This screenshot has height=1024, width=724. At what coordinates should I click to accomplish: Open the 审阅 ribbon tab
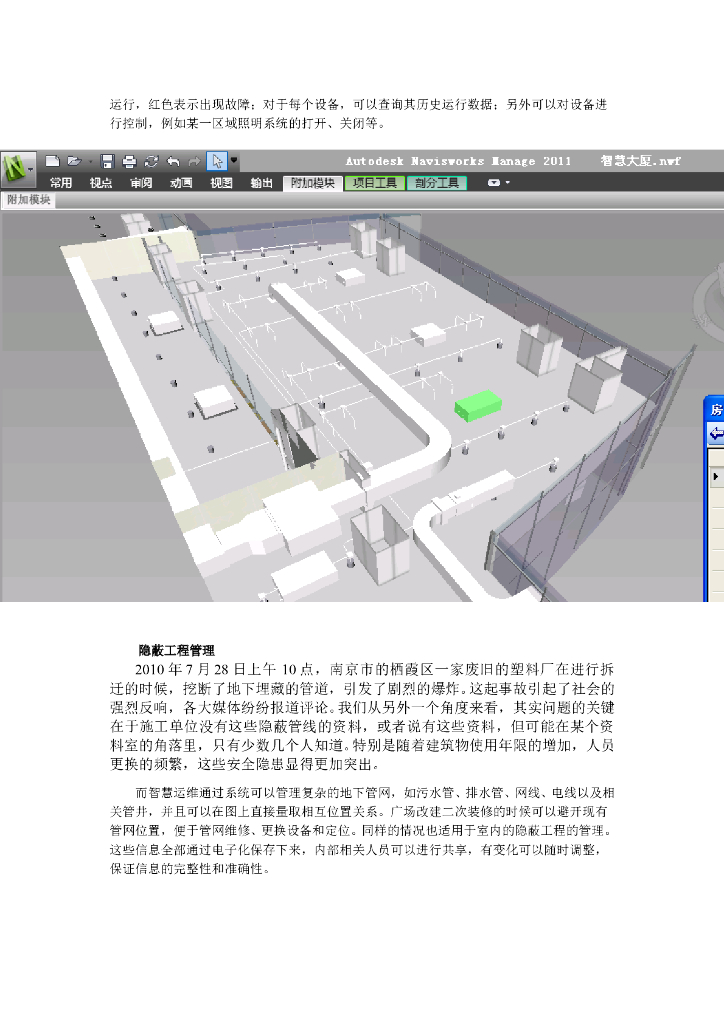pyautogui.click(x=141, y=183)
